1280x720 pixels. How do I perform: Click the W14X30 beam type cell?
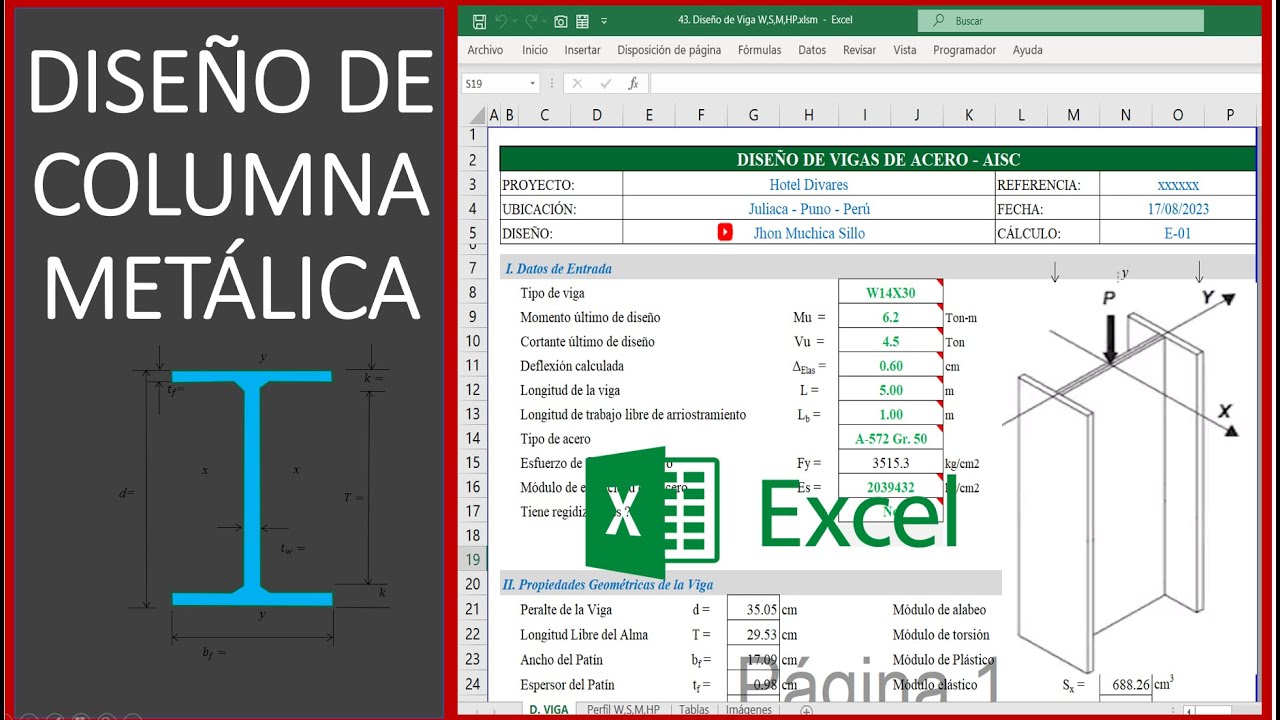point(890,293)
